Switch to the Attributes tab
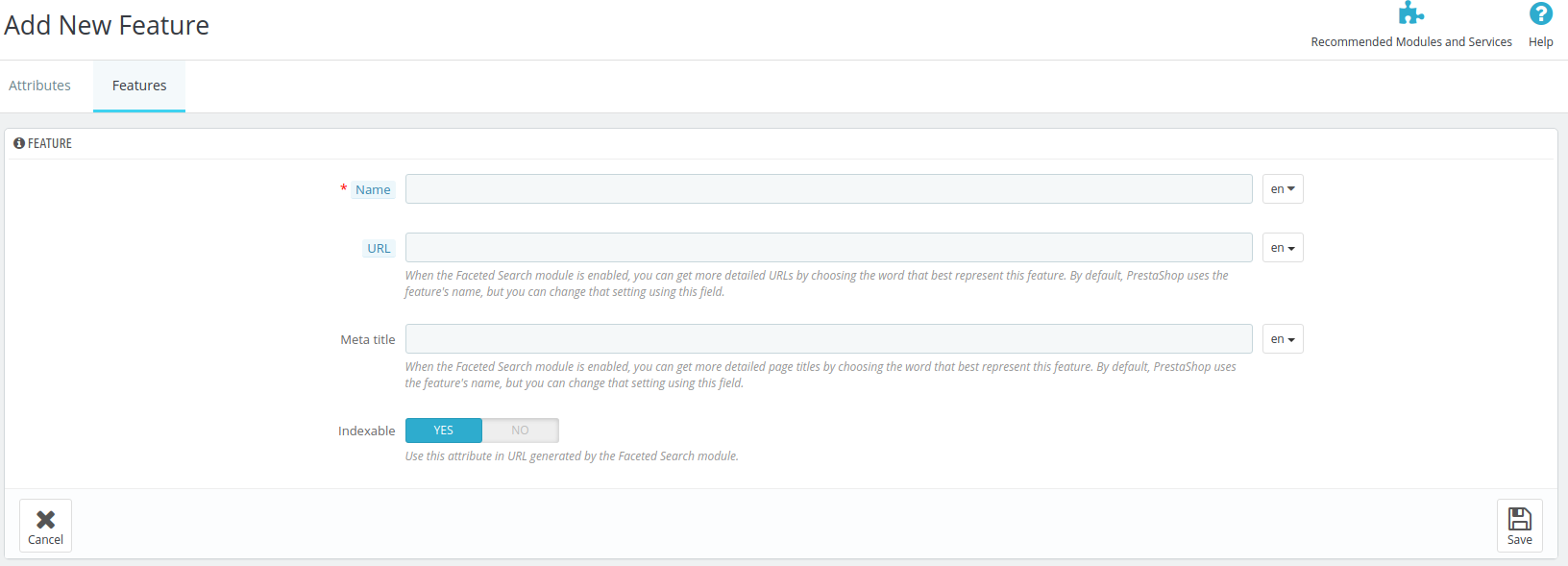Screen dimensions: 1568x566 (x=39, y=86)
